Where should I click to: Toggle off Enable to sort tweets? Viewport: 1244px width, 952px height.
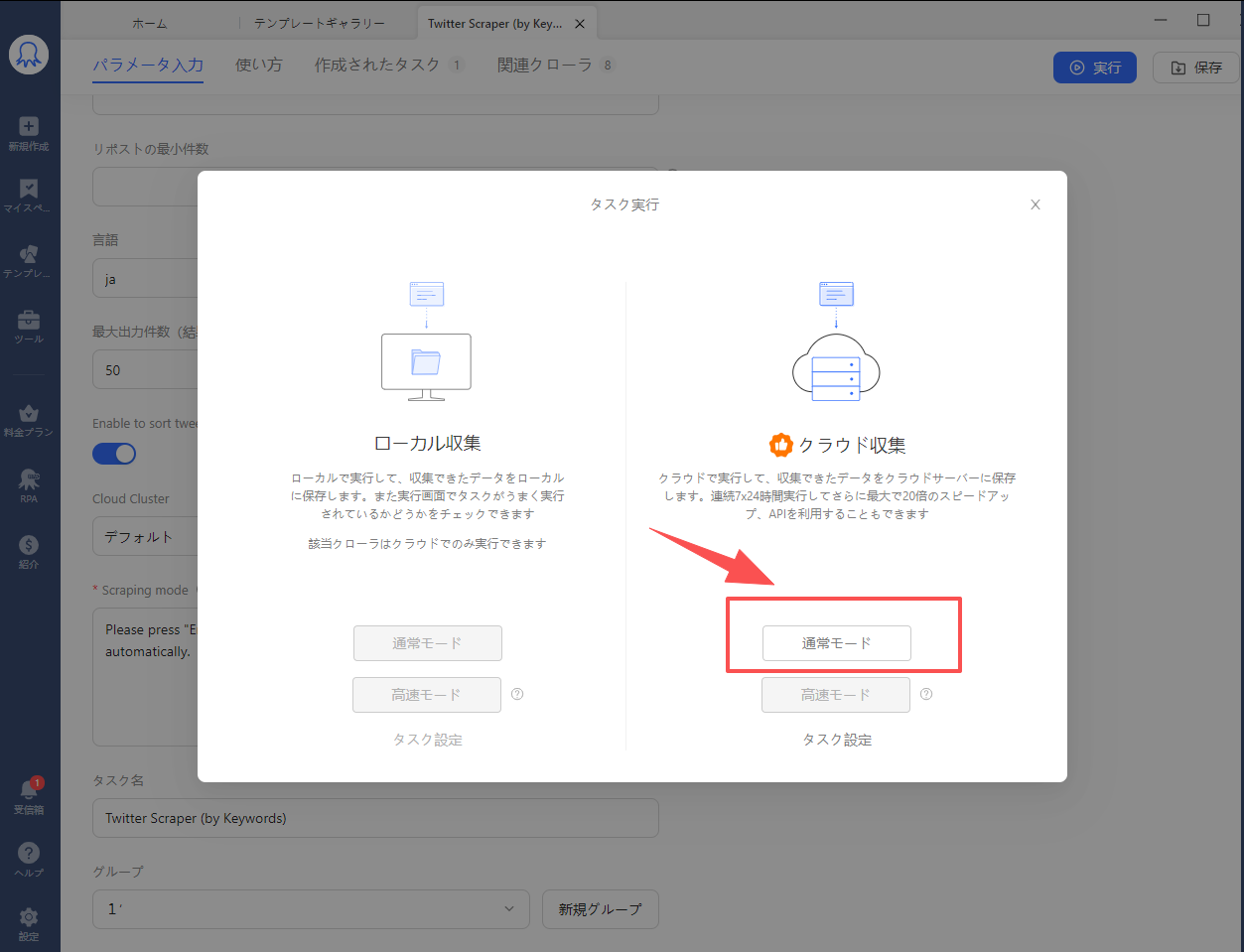click(114, 453)
